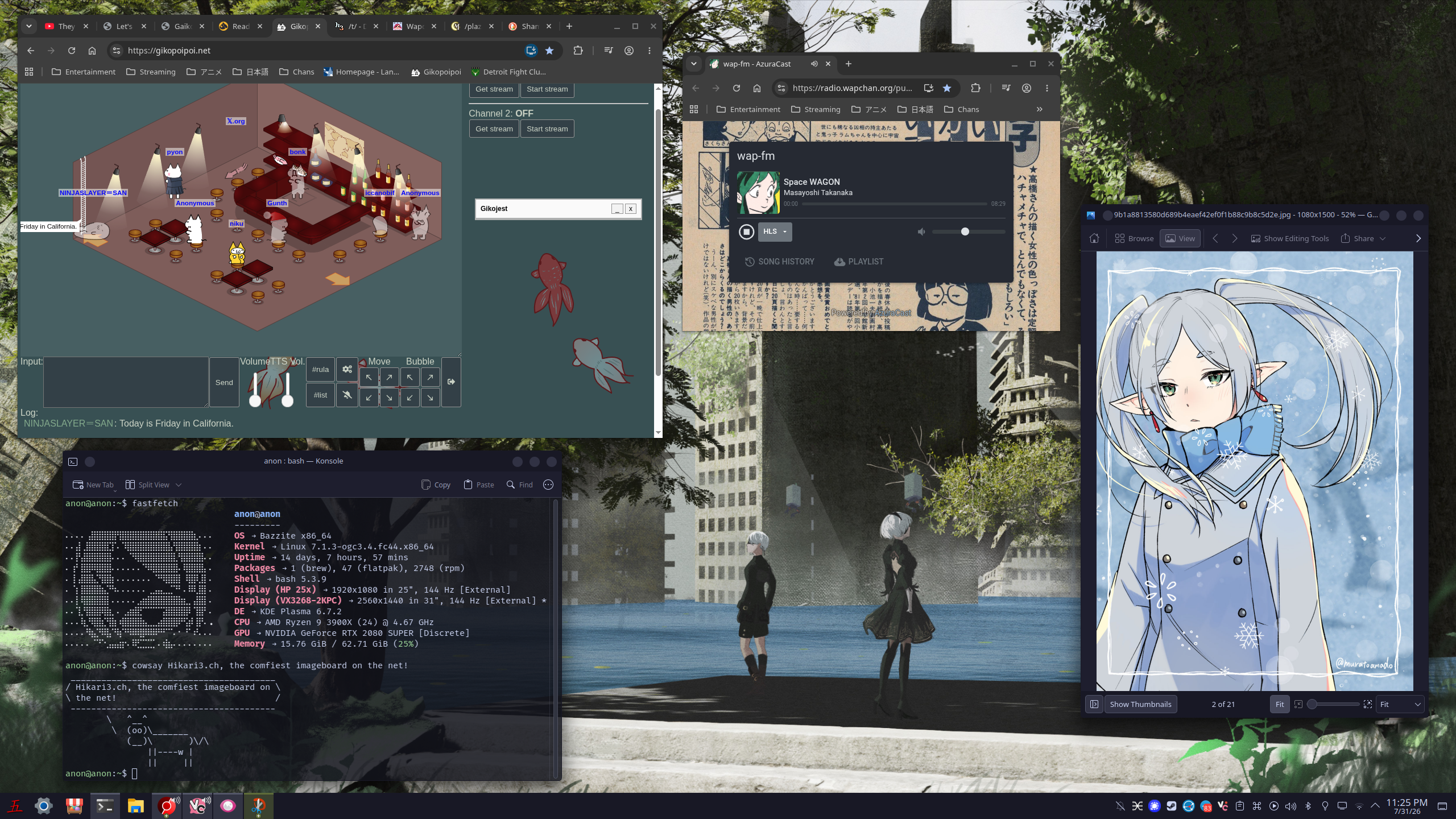Click Paste in the Konsole toolbar

(479, 485)
